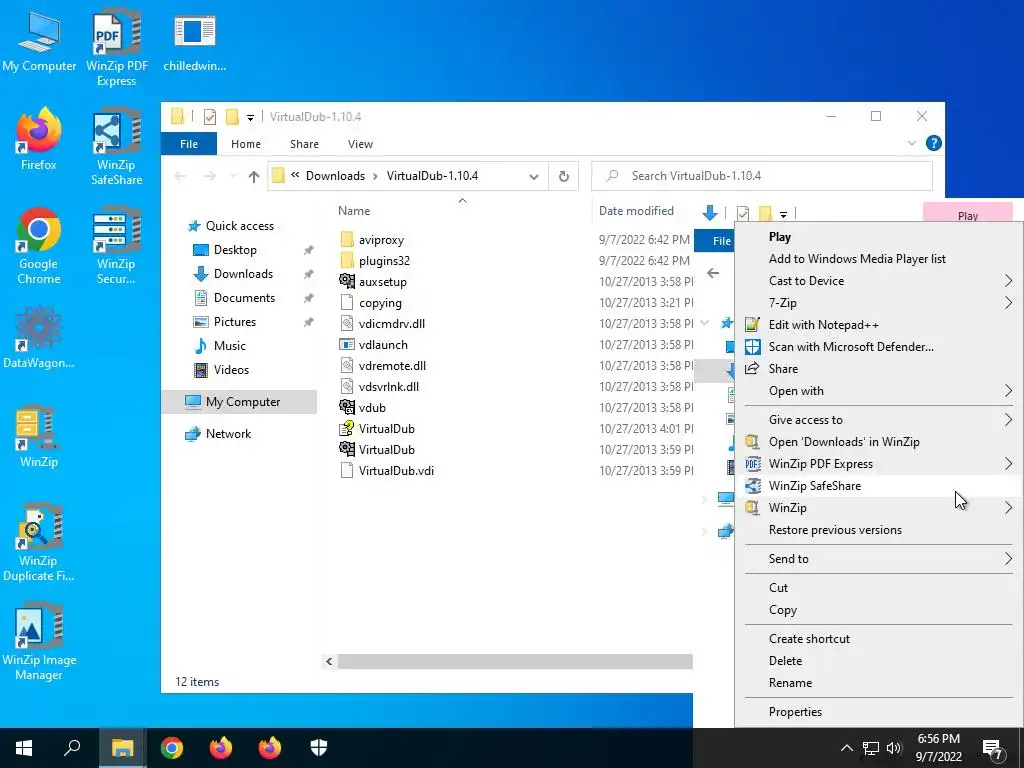Viewport: 1024px width, 768px height.
Task: Expand the Give access to submenu
Action: [x=879, y=420]
